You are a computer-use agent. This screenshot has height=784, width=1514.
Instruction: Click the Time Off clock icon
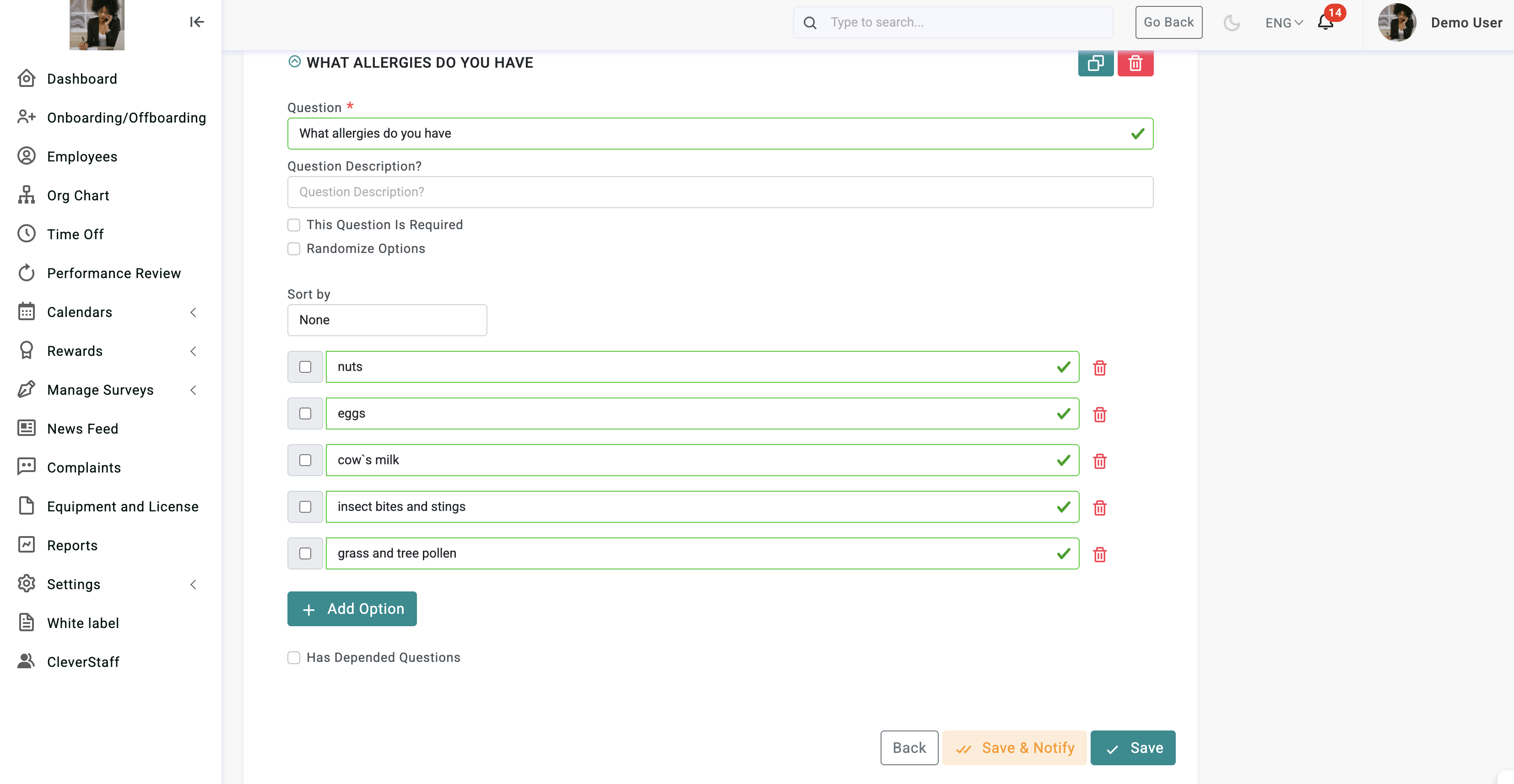click(x=27, y=234)
